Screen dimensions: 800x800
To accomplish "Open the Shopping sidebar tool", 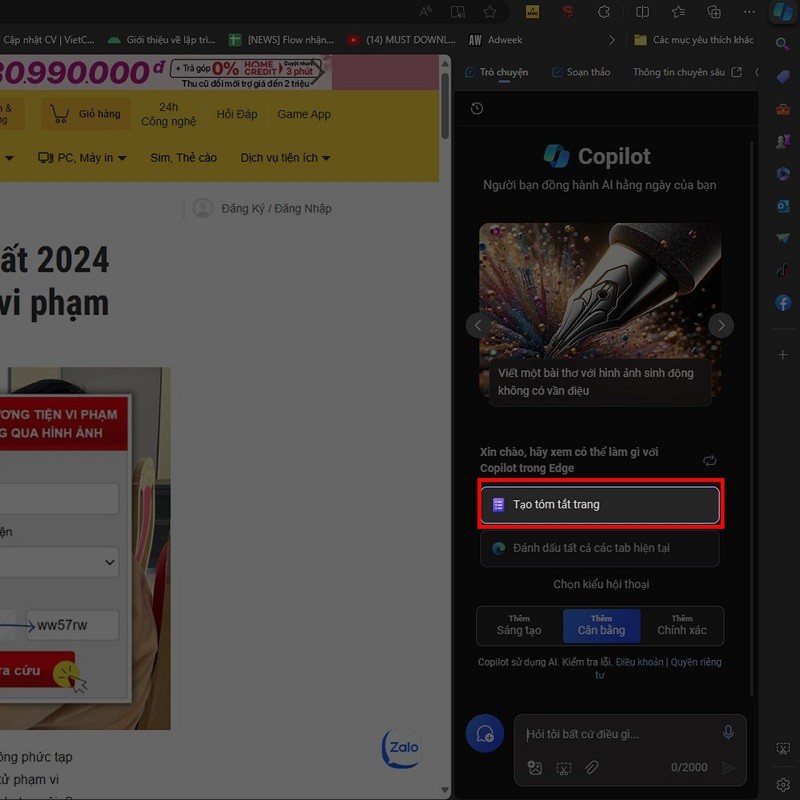I will point(783,76).
